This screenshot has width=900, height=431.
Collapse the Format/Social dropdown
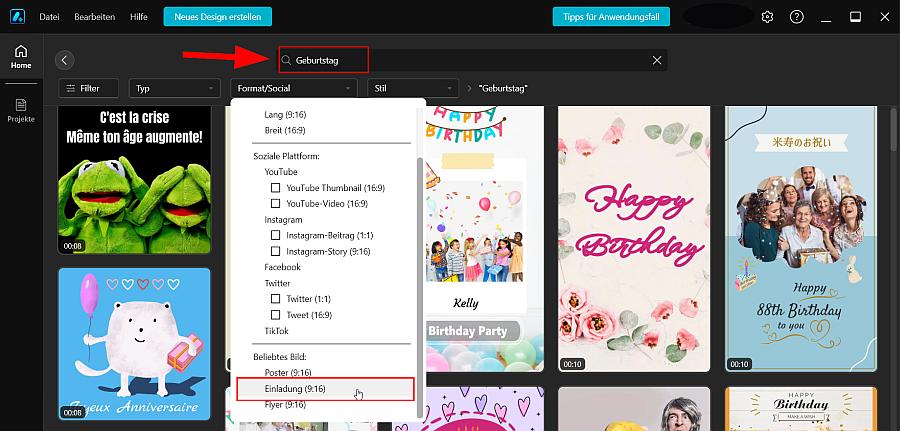tap(294, 88)
